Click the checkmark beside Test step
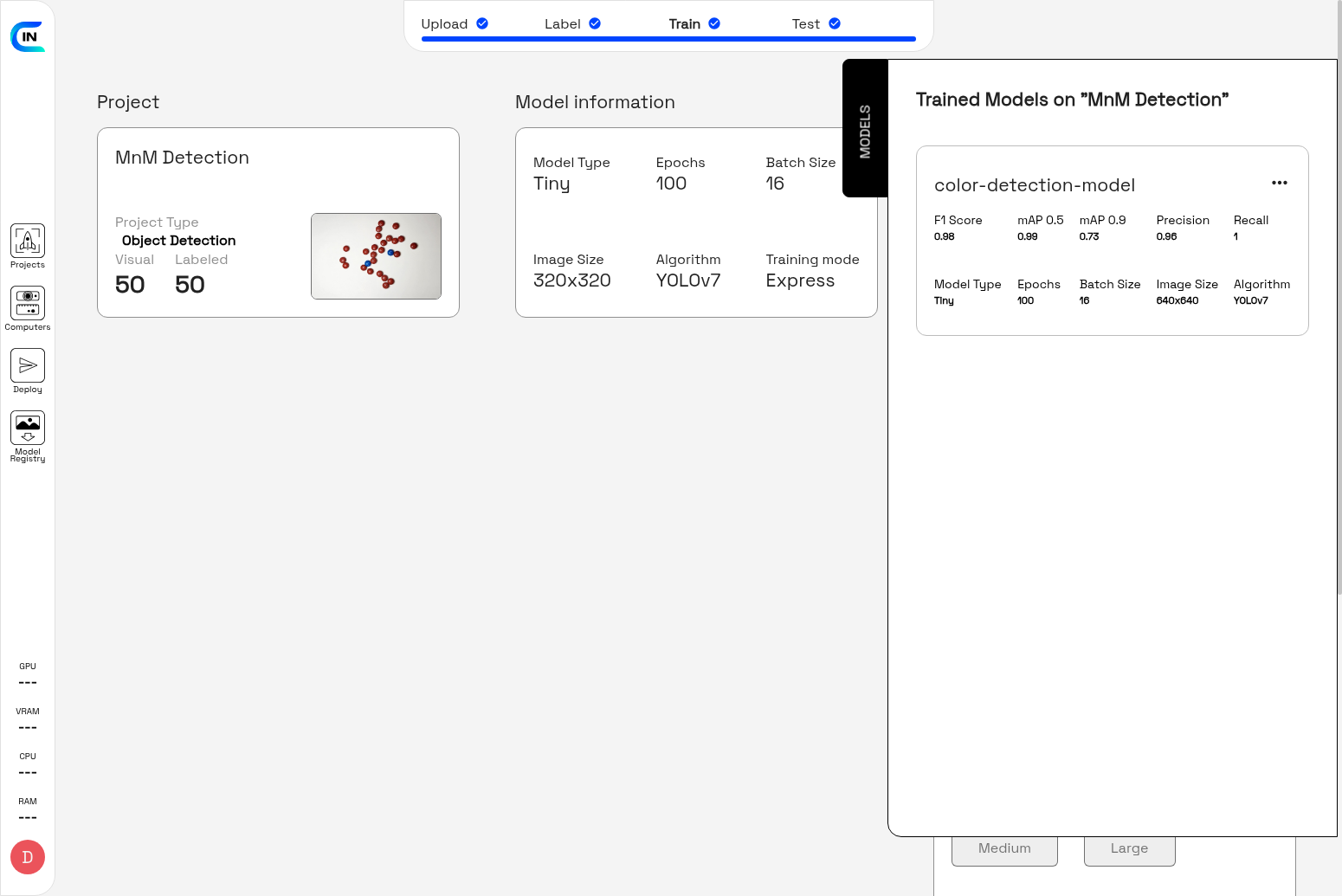 click(x=835, y=23)
